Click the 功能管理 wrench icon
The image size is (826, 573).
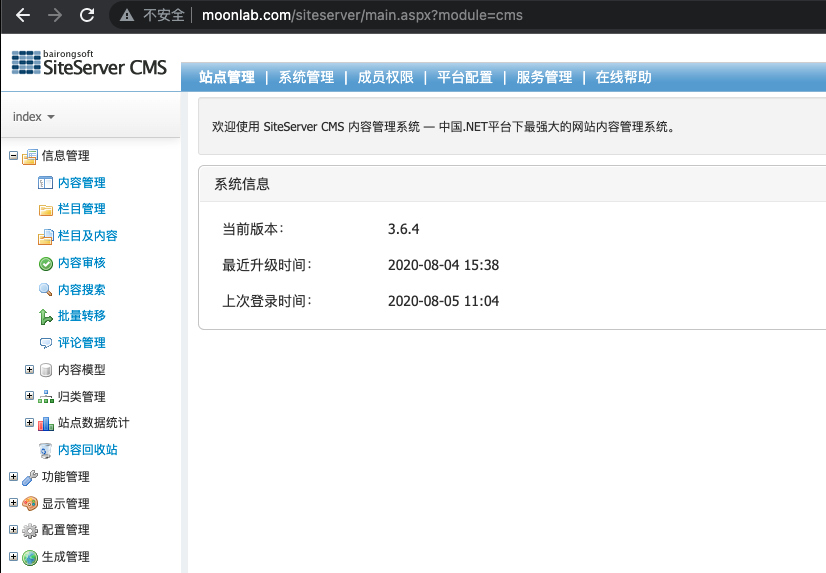pos(30,478)
